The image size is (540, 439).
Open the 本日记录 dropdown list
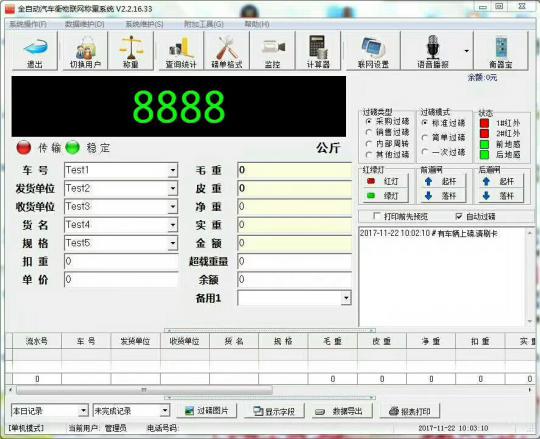point(83,410)
